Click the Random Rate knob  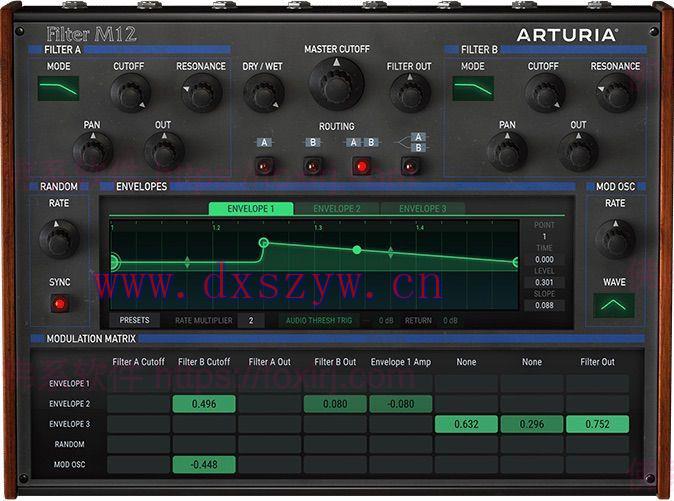pyautogui.click(x=59, y=239)
